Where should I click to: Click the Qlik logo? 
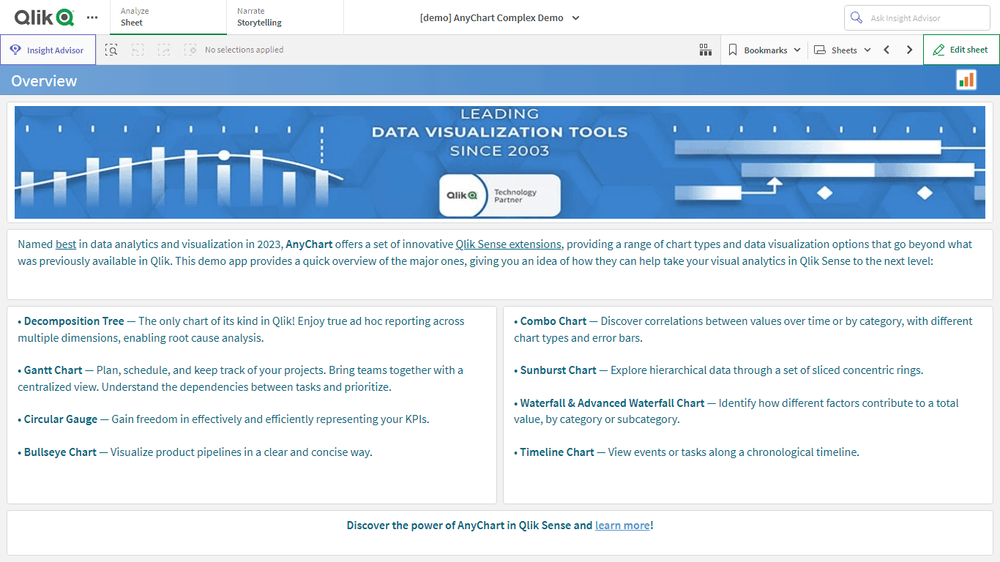click(43, 17)
